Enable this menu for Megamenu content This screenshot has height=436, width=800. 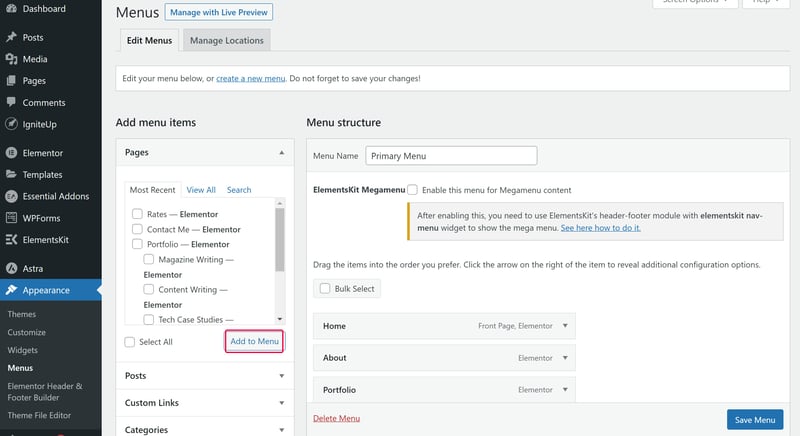(x=412, y=190)
